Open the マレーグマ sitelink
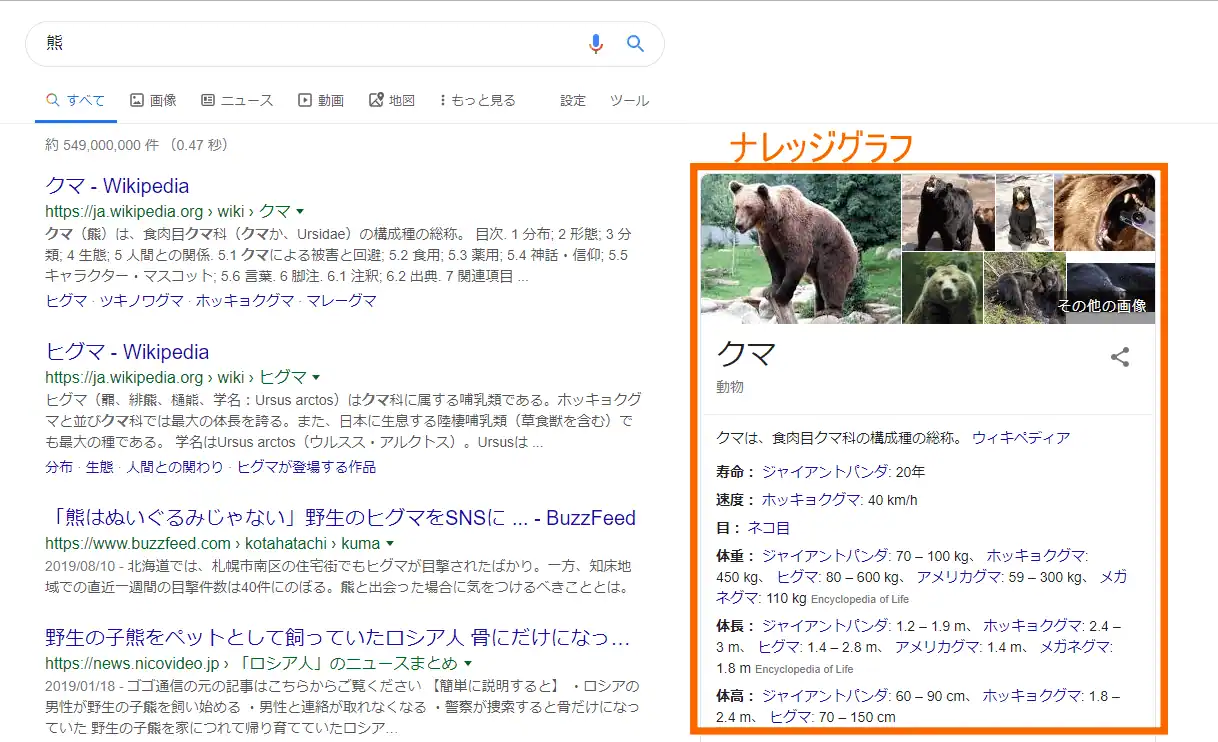This screenshot has width=1218, height=742. click(x=341, y=300)
